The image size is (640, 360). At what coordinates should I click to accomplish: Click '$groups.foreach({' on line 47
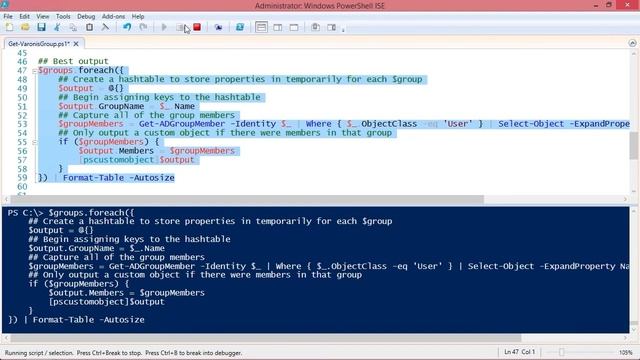click(80, 70)
